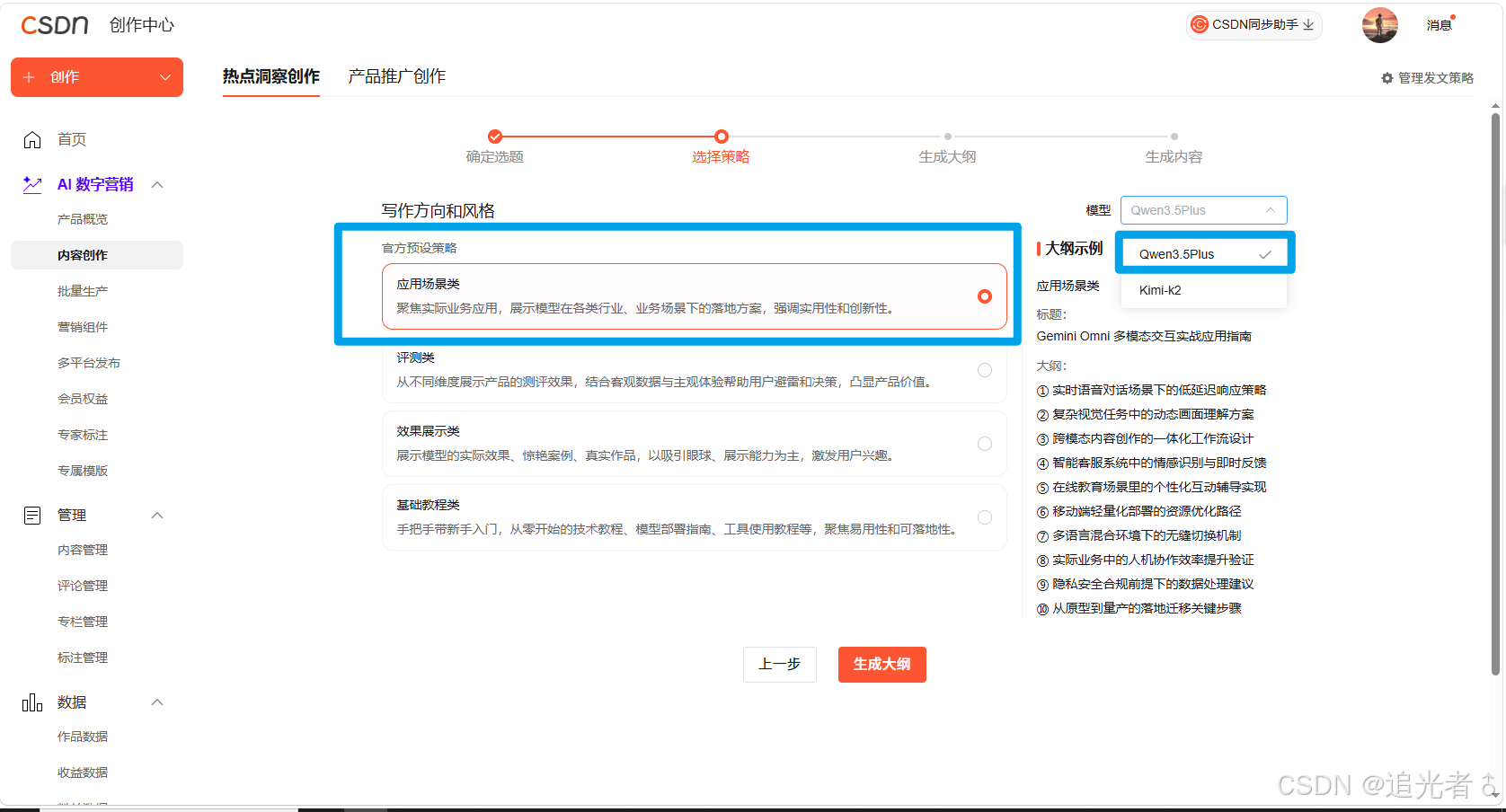Switch to 产品推广创作 tab
This screenshot has height=812, width=1506.
[397, 76]
